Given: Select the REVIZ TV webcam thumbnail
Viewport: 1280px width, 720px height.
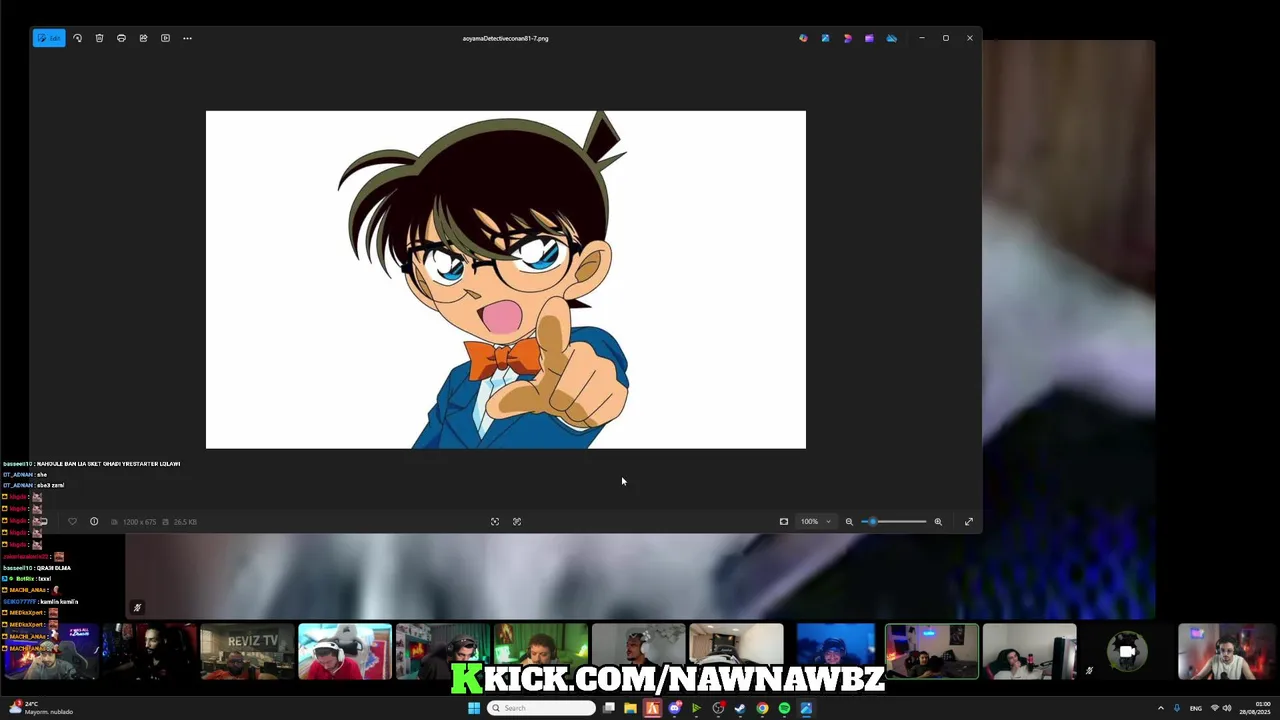Looking at the screenshot, I should 247,652.
